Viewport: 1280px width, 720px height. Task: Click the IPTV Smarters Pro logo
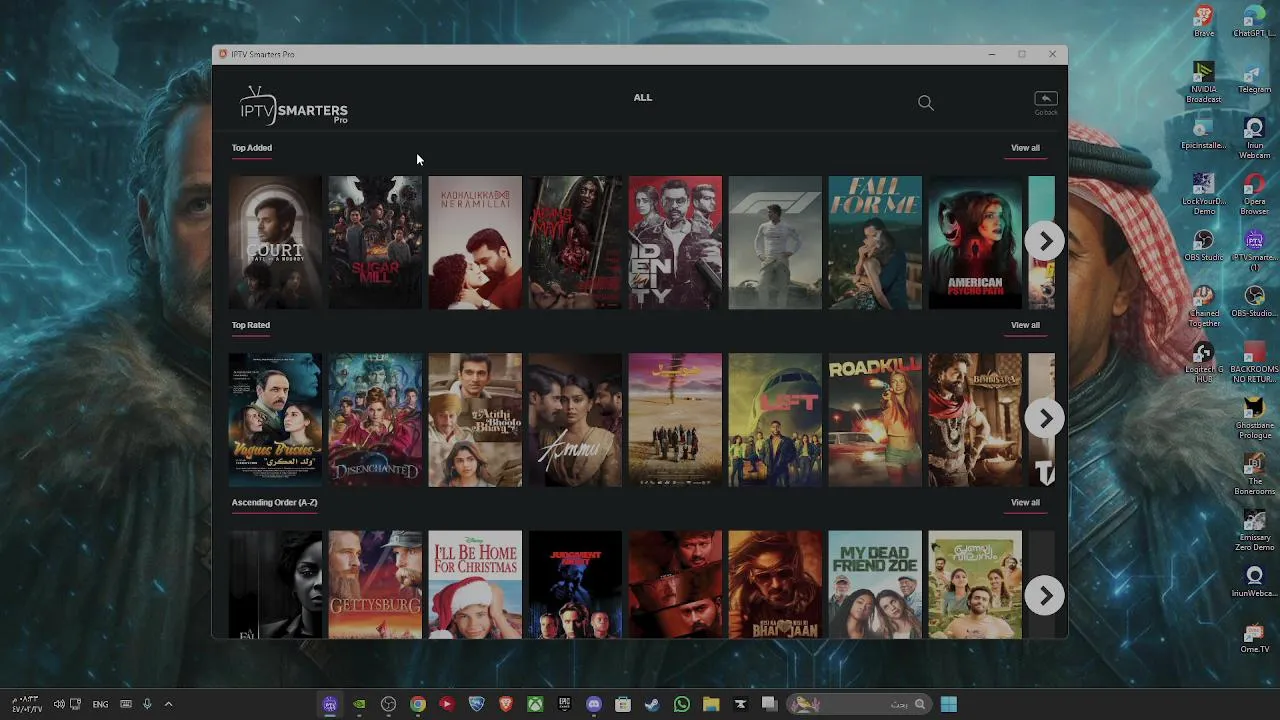(x=294, y=105)
